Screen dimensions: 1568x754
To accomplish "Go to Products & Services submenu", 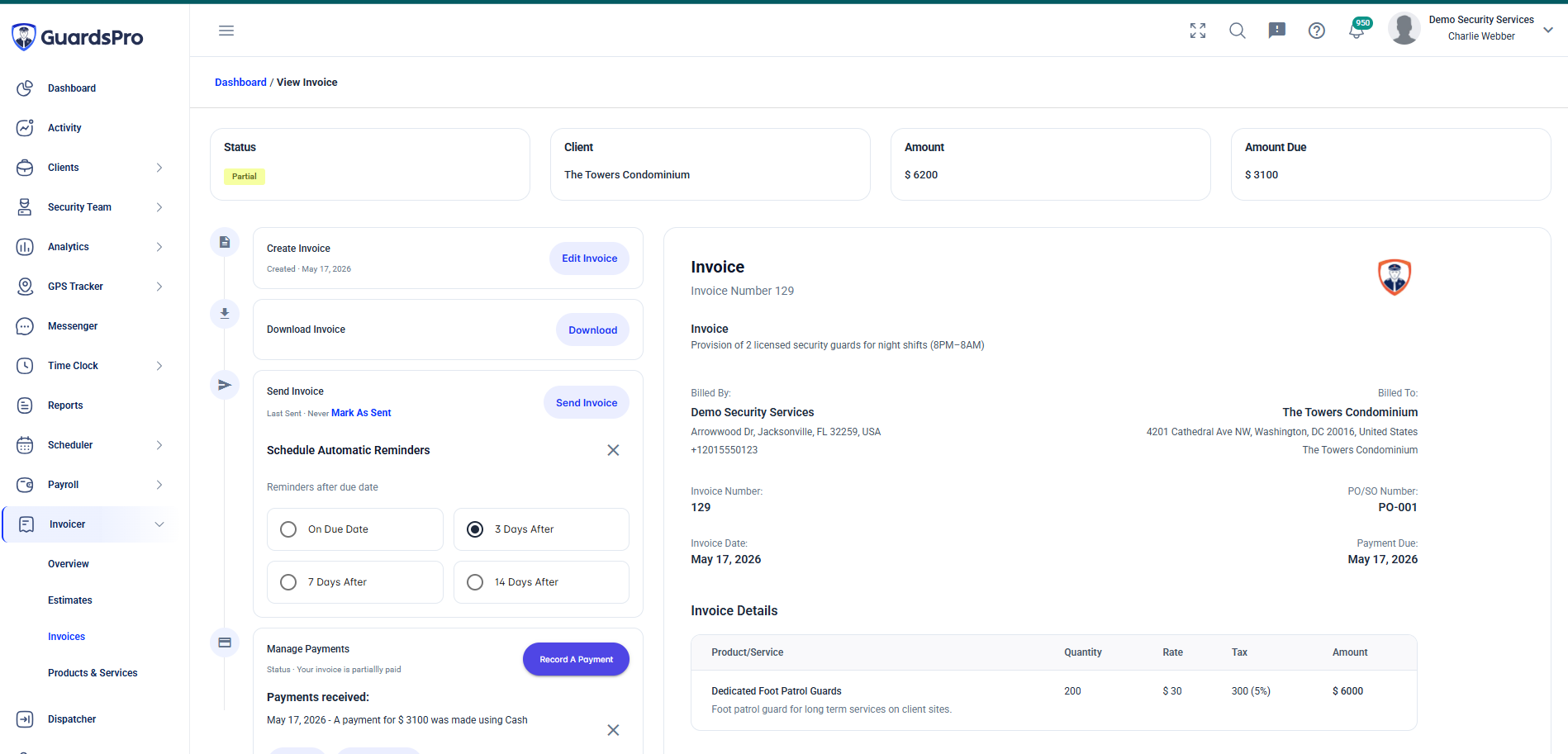I will 93,673.
